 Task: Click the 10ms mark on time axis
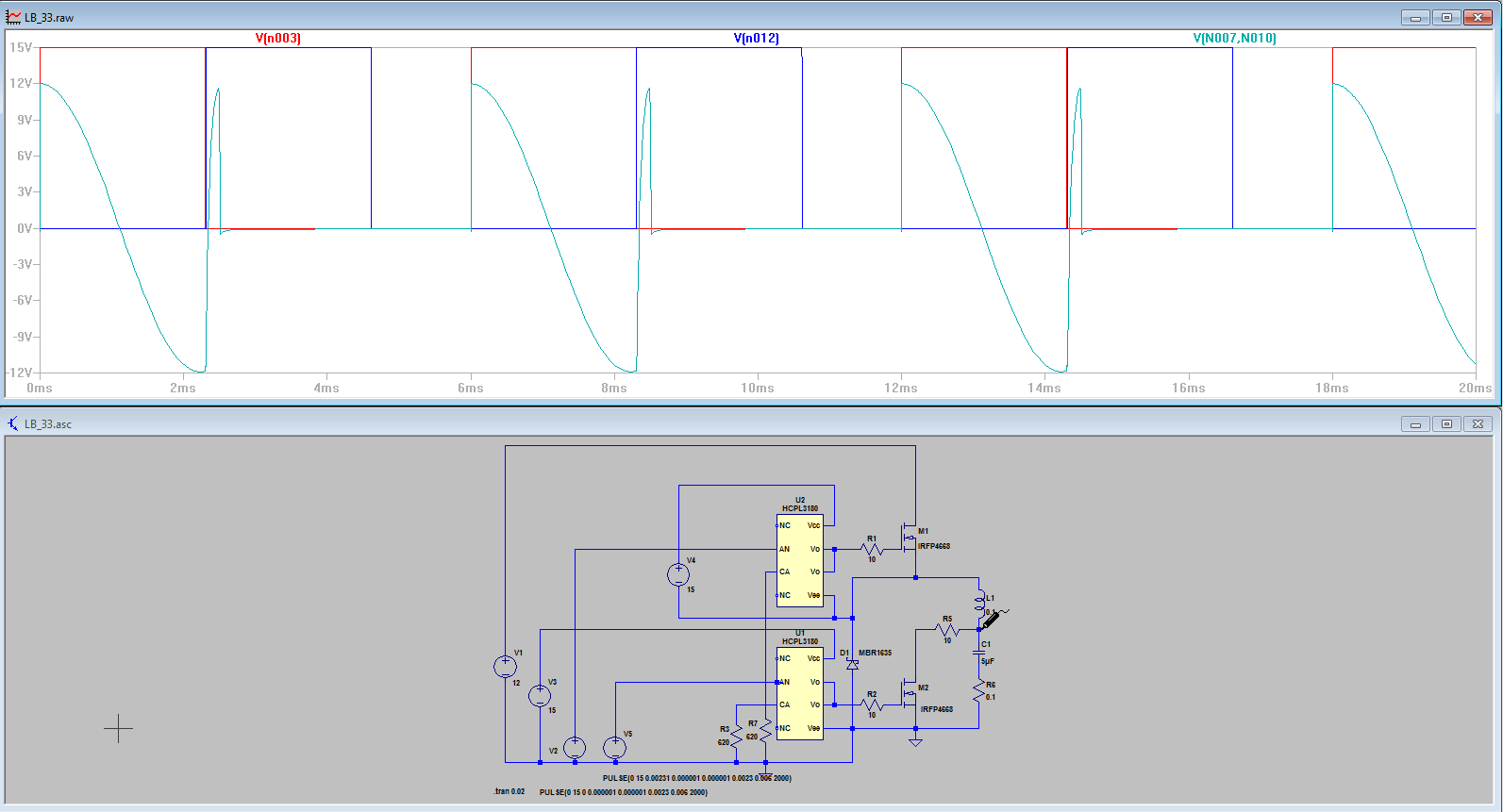(x=757, y=388)
